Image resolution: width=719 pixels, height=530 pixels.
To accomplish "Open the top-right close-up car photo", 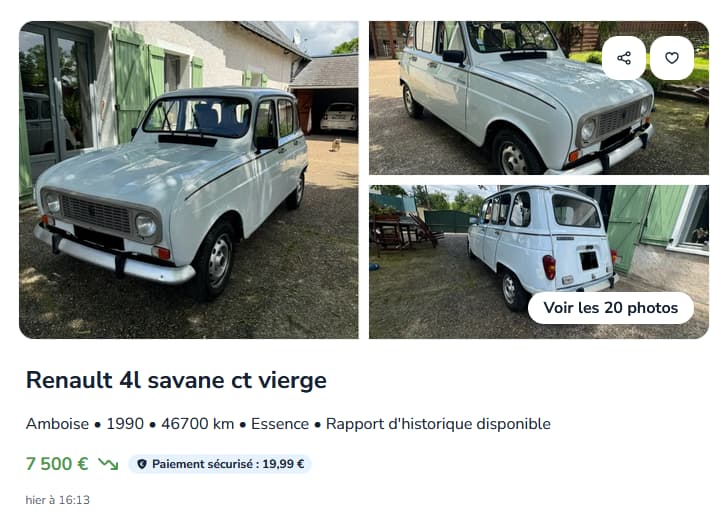I will click(539, 98).
